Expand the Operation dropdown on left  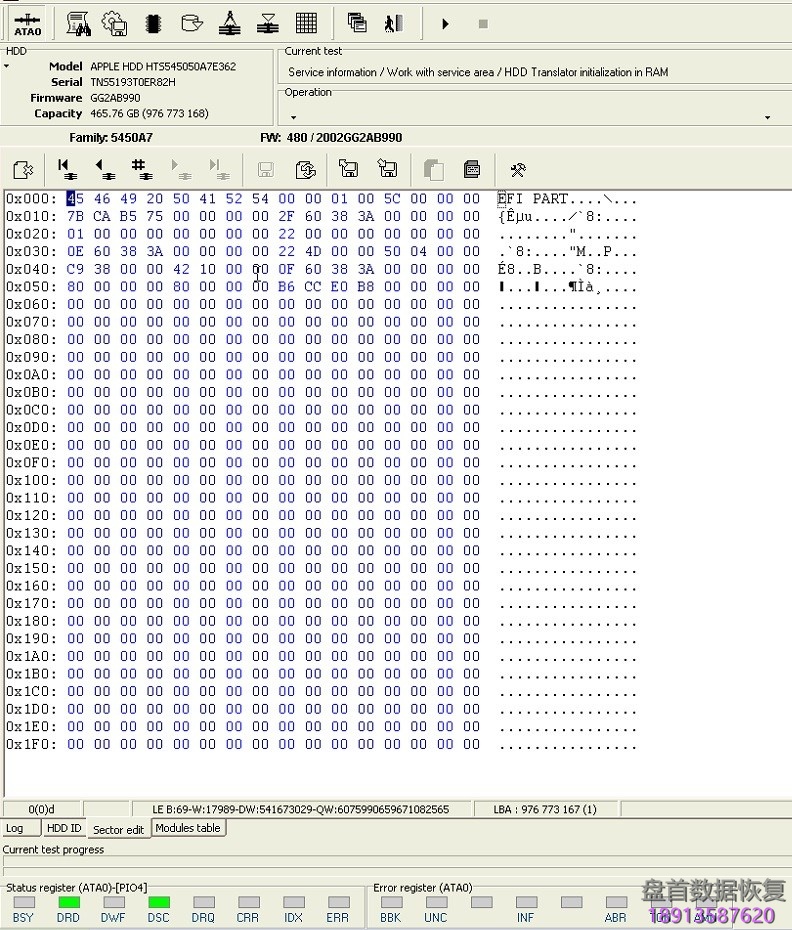pyautogui.click(x=293, y=117)
